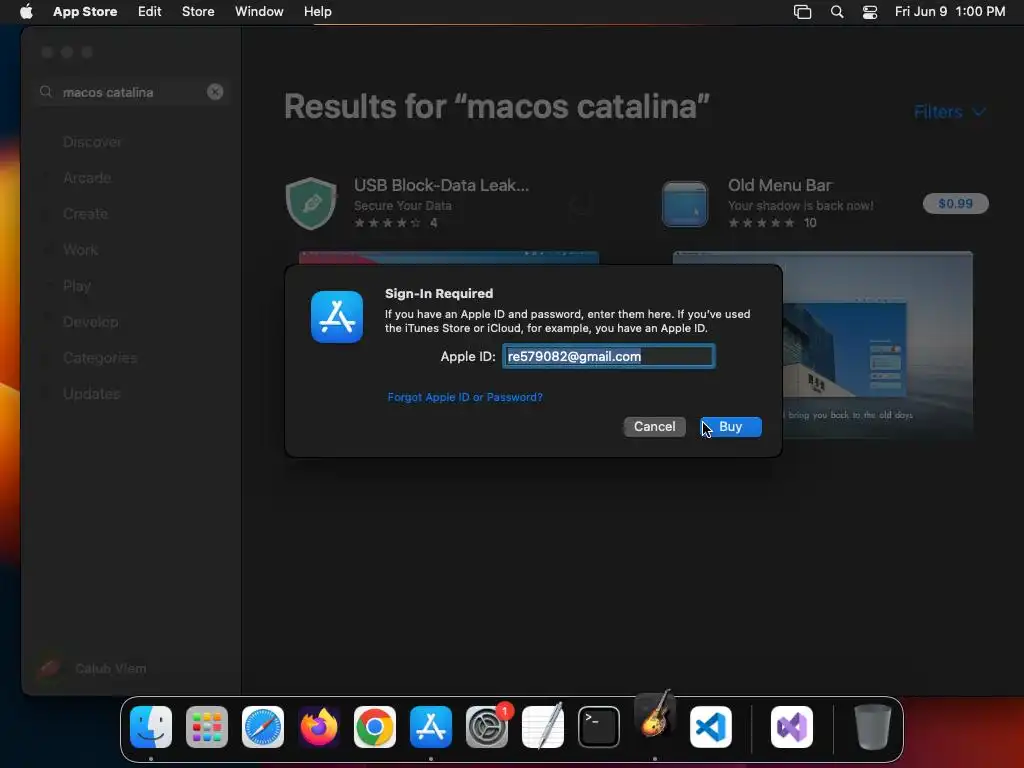Click the Buy button in sign-in dialog
This screenshot has width=1024, height=768.
point(730,426)
